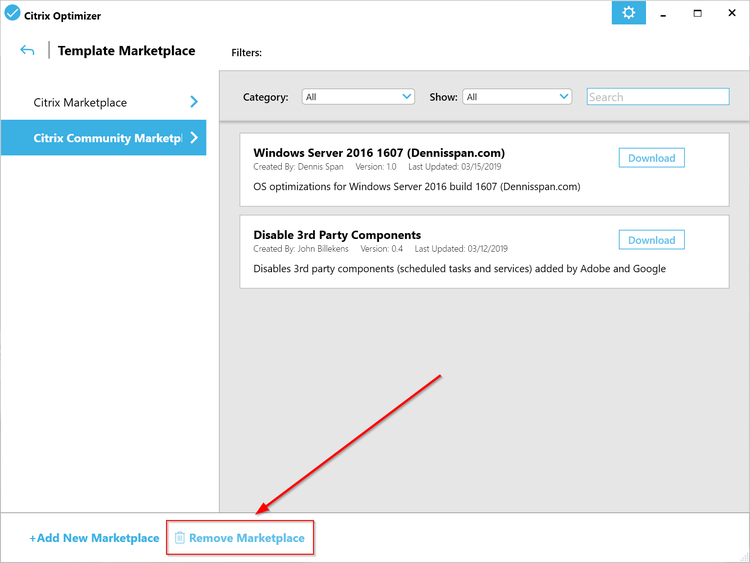This screenshot has width=750, height=563.
Task: Click the Filters: label
Action: [246, 53]
